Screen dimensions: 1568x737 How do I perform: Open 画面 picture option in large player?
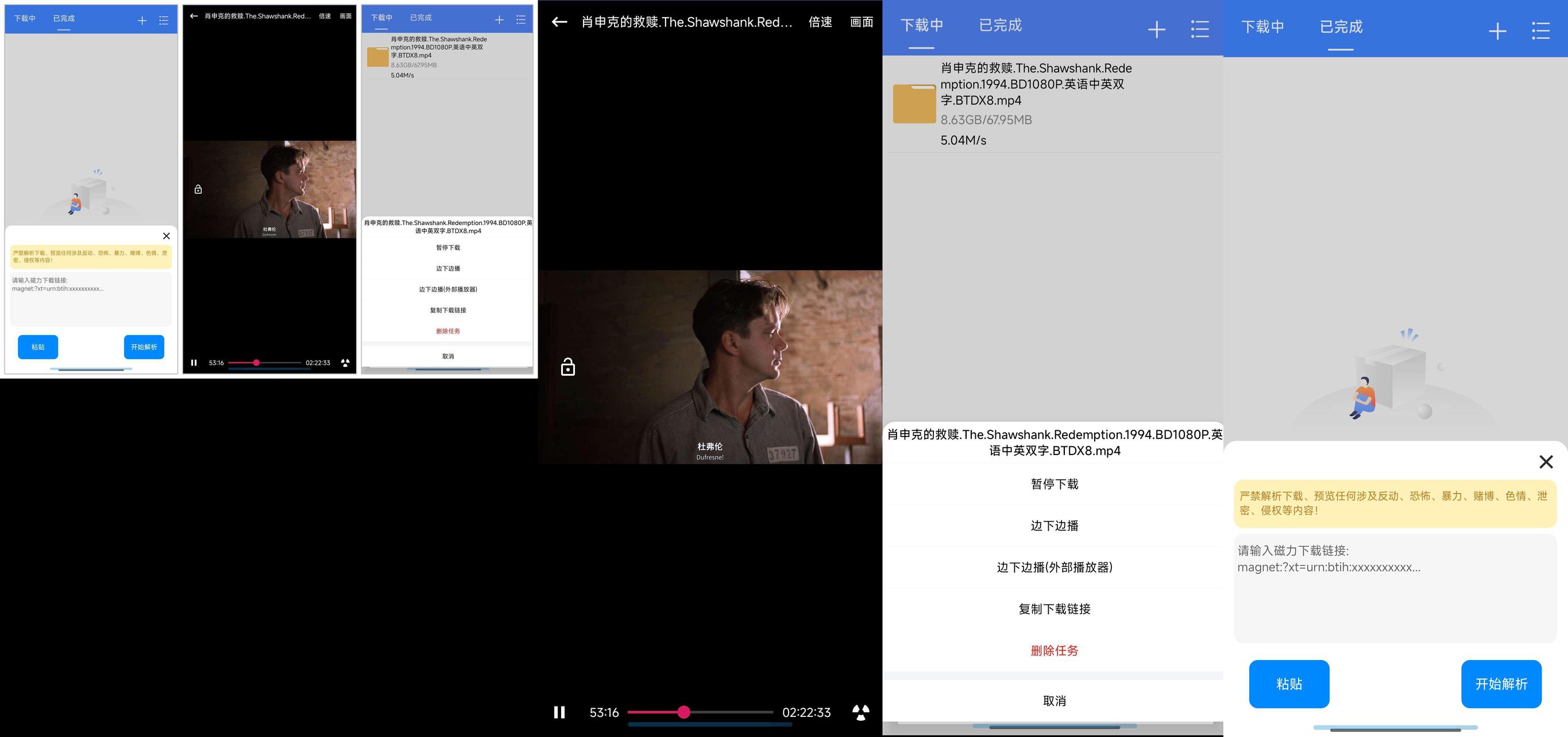coord(862,22)
